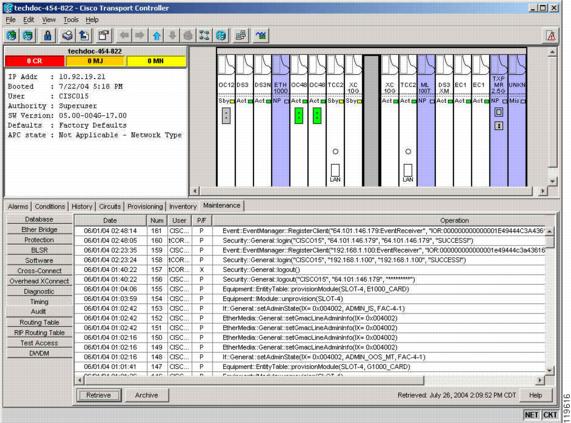571x423 pixels.
Task: Sort audit table by Date column header
Action: click(110, 220)
